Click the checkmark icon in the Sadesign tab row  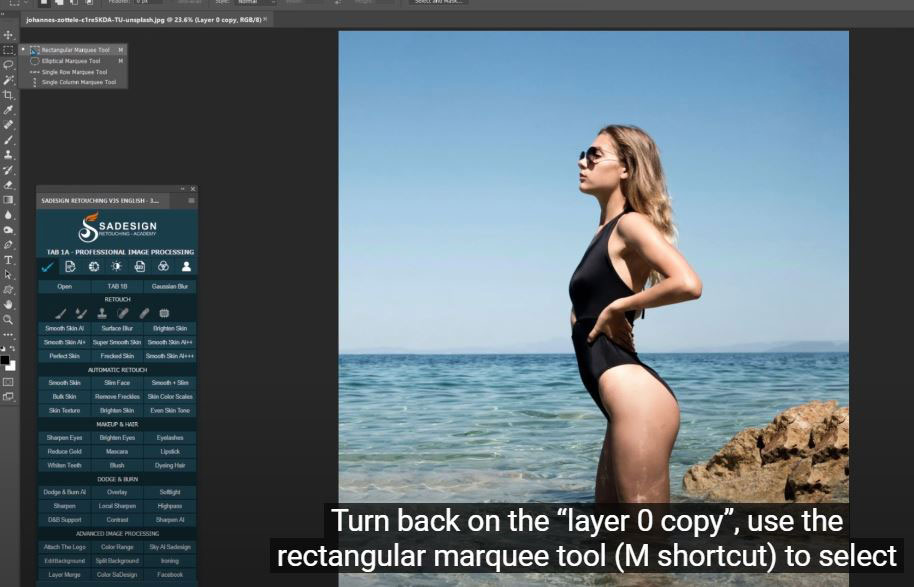click(x=47, y=267)
